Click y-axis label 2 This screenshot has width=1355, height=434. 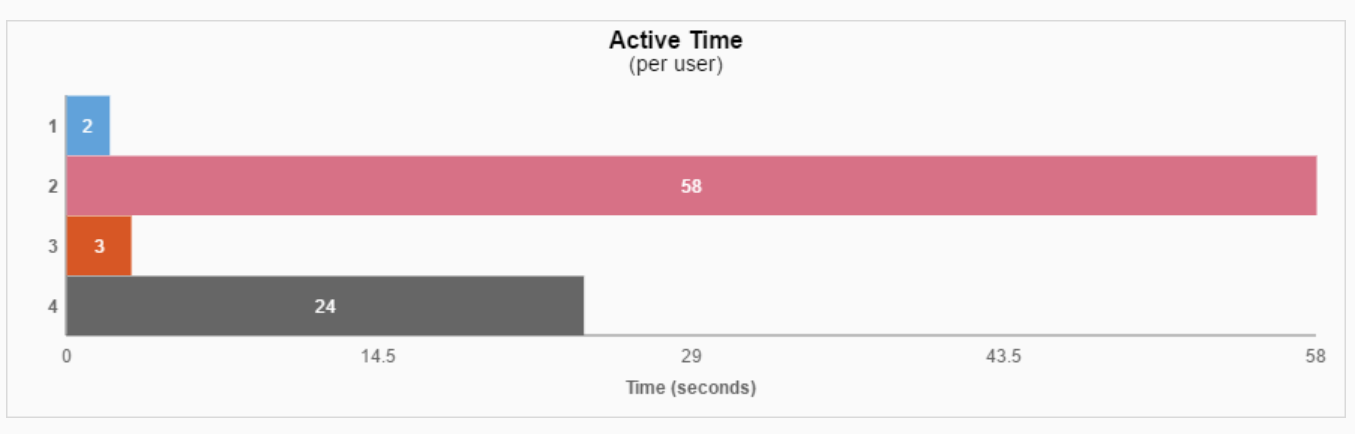tap(52, 186)
